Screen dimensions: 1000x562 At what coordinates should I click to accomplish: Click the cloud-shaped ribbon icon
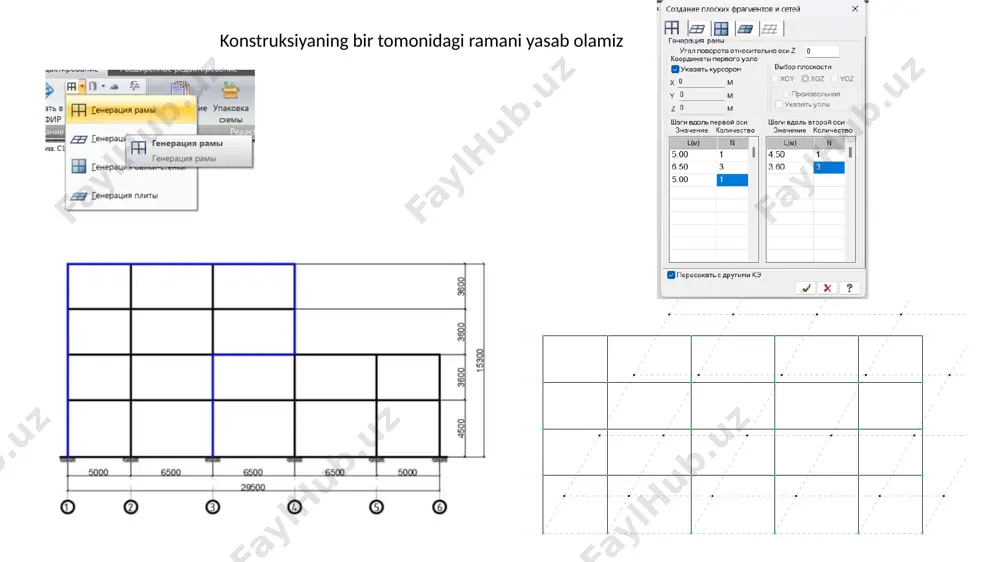pos(114,86)
